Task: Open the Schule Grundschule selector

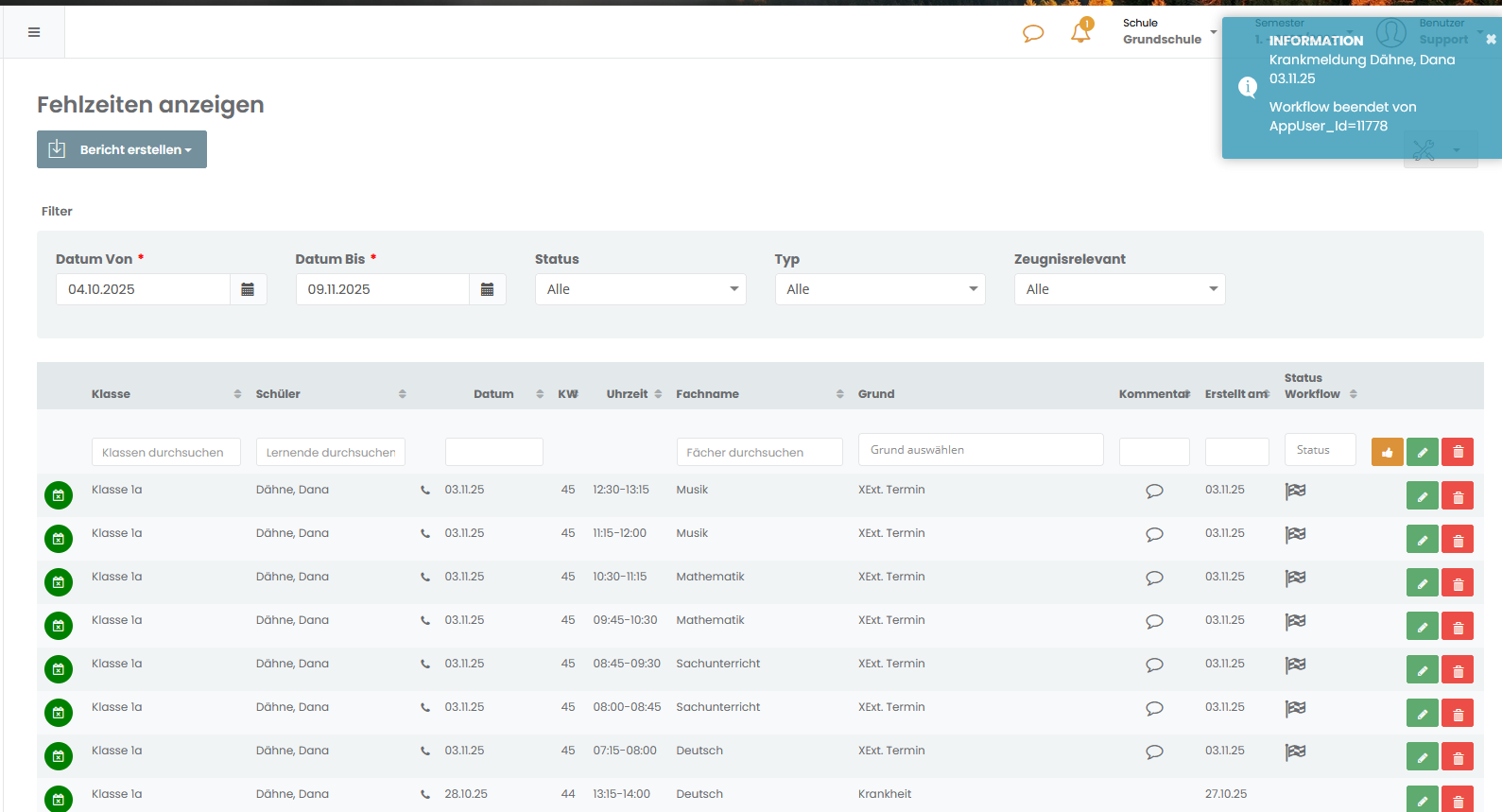Action: [x=1169, y=31]
